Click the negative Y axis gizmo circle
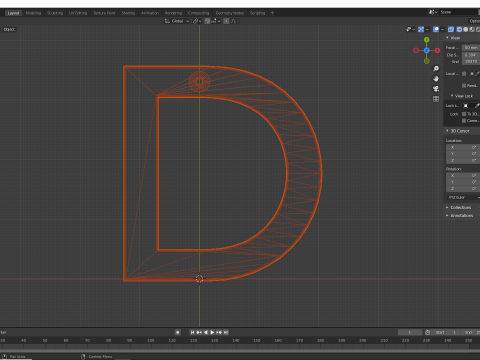480x360 pixels. [x=427, y=61]
